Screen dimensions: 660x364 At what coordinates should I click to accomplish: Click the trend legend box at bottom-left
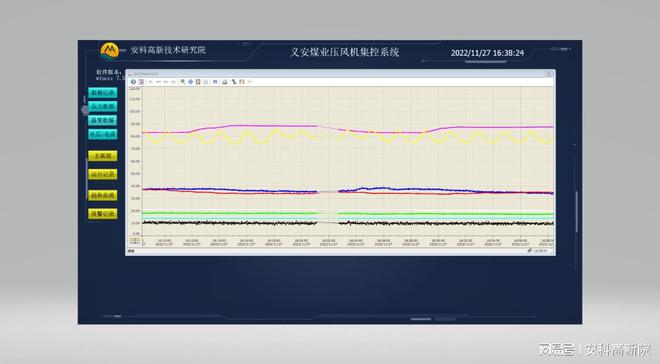click(135, 241)
